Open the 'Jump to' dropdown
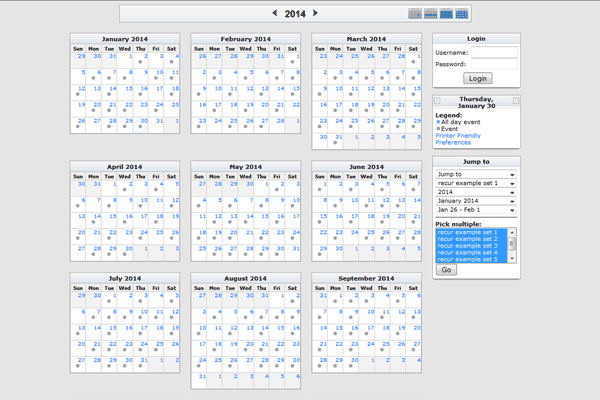Screen dimensions: 600x400 476,174
